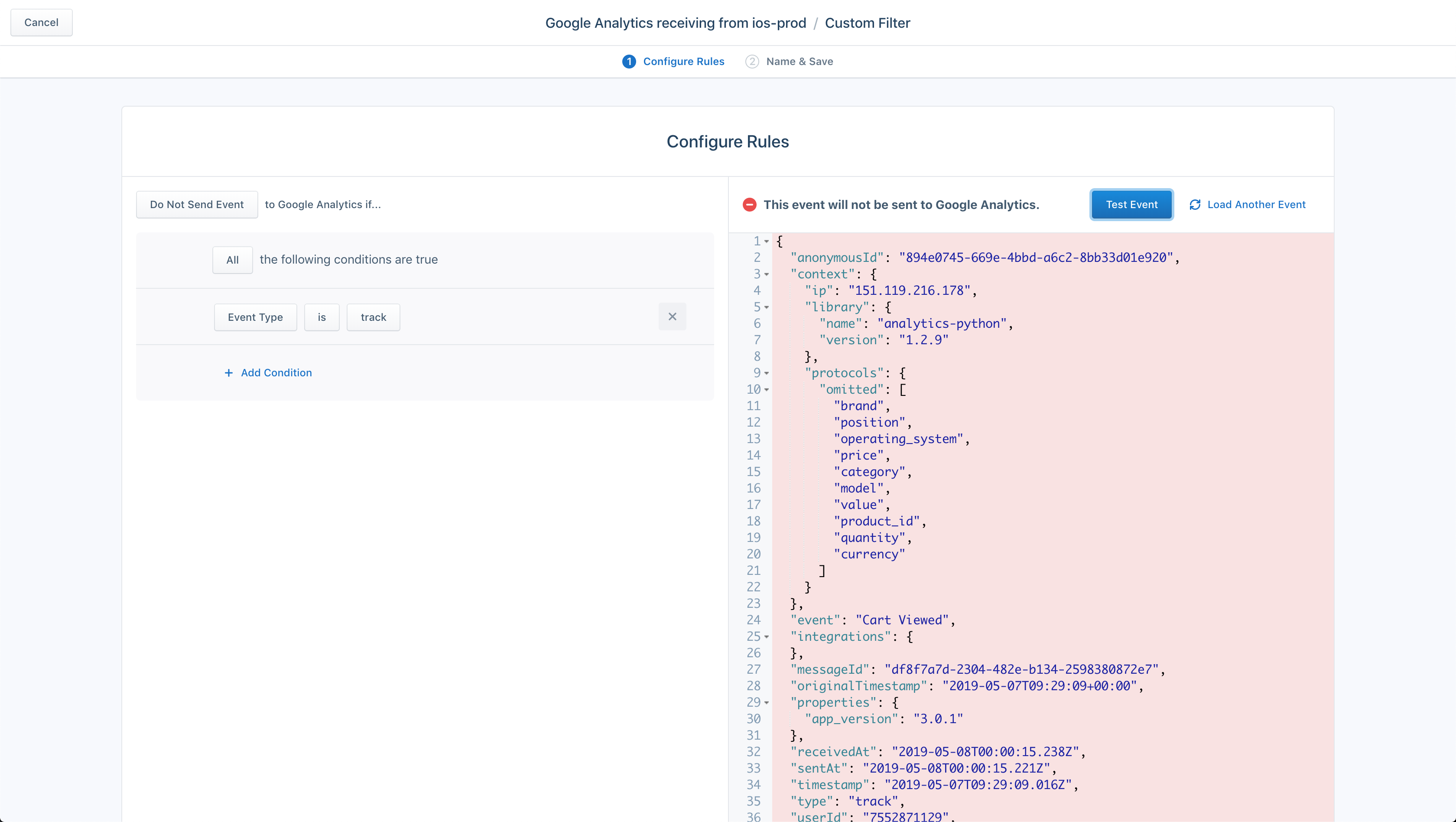Open the Event Type field dropdown
The width and height of the screenshot is (1456, 822).
(x=255, y=317)
